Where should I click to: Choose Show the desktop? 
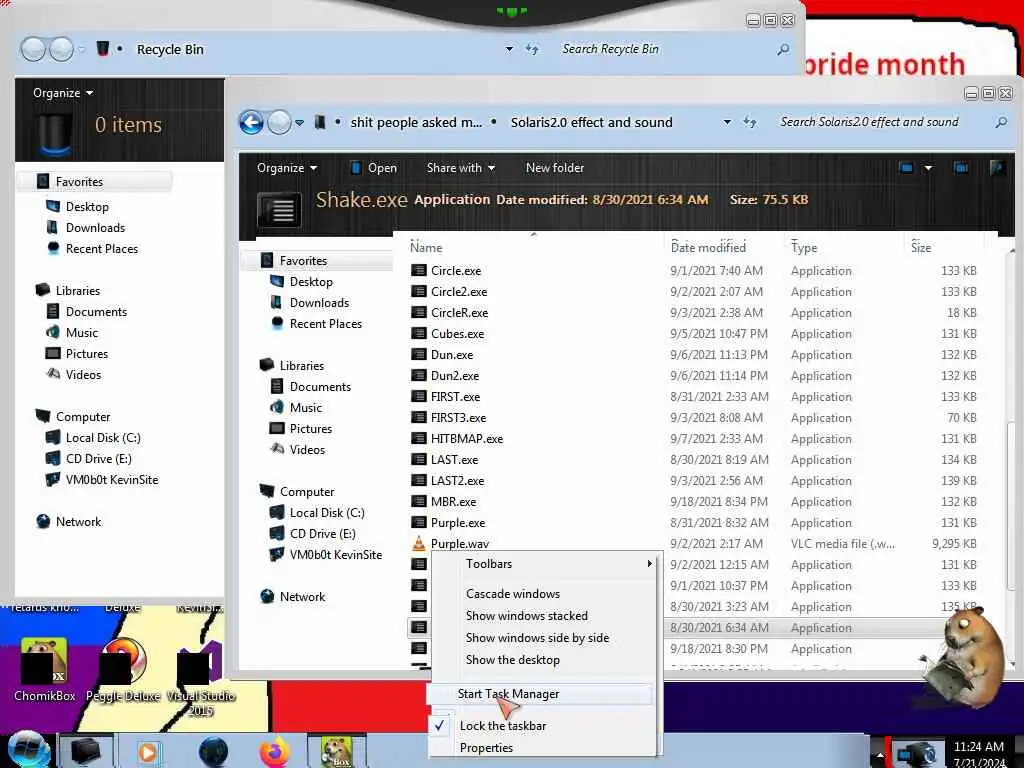[513, 660]
